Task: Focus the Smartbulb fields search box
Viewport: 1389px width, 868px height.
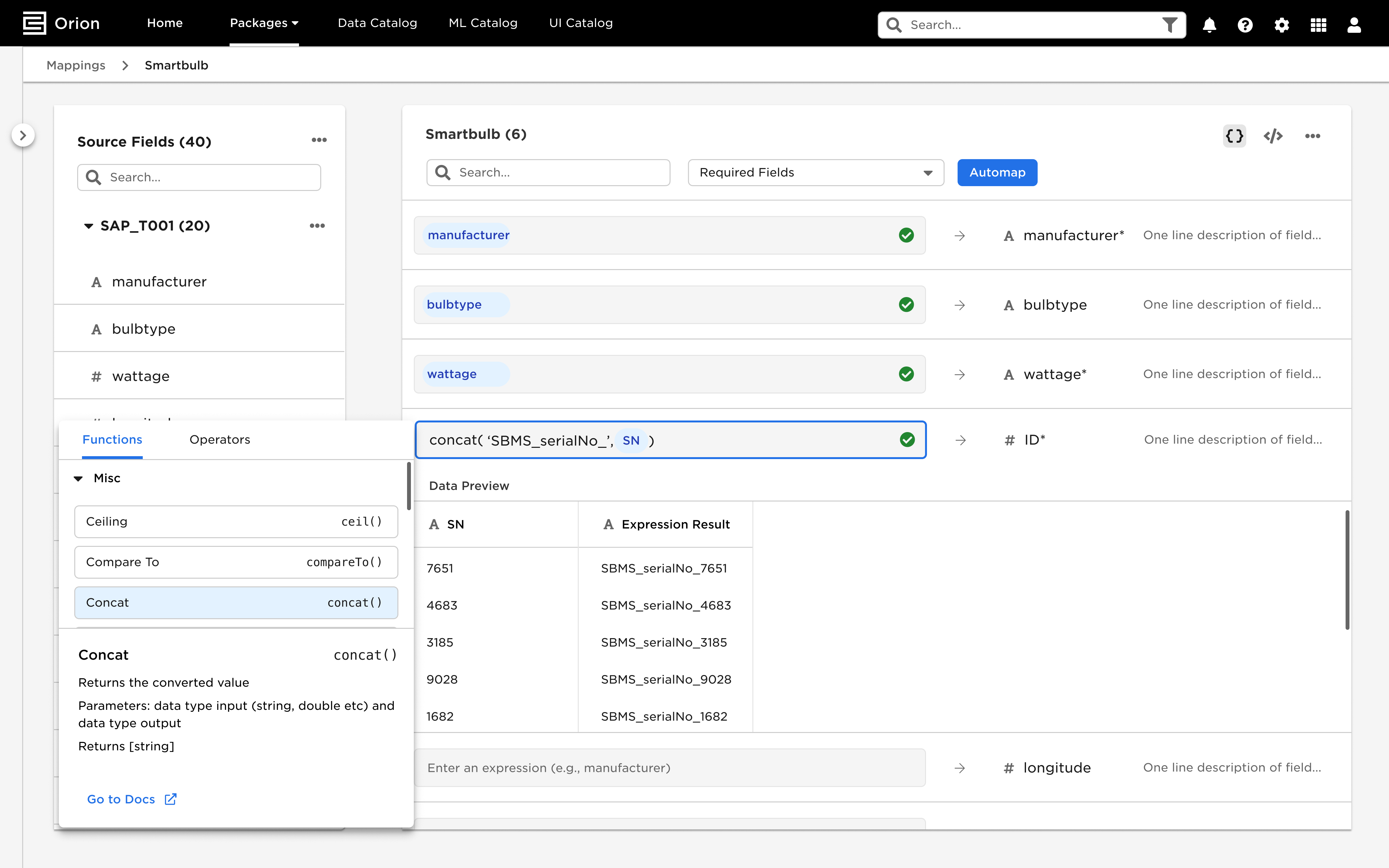Action: click(548, 173)
